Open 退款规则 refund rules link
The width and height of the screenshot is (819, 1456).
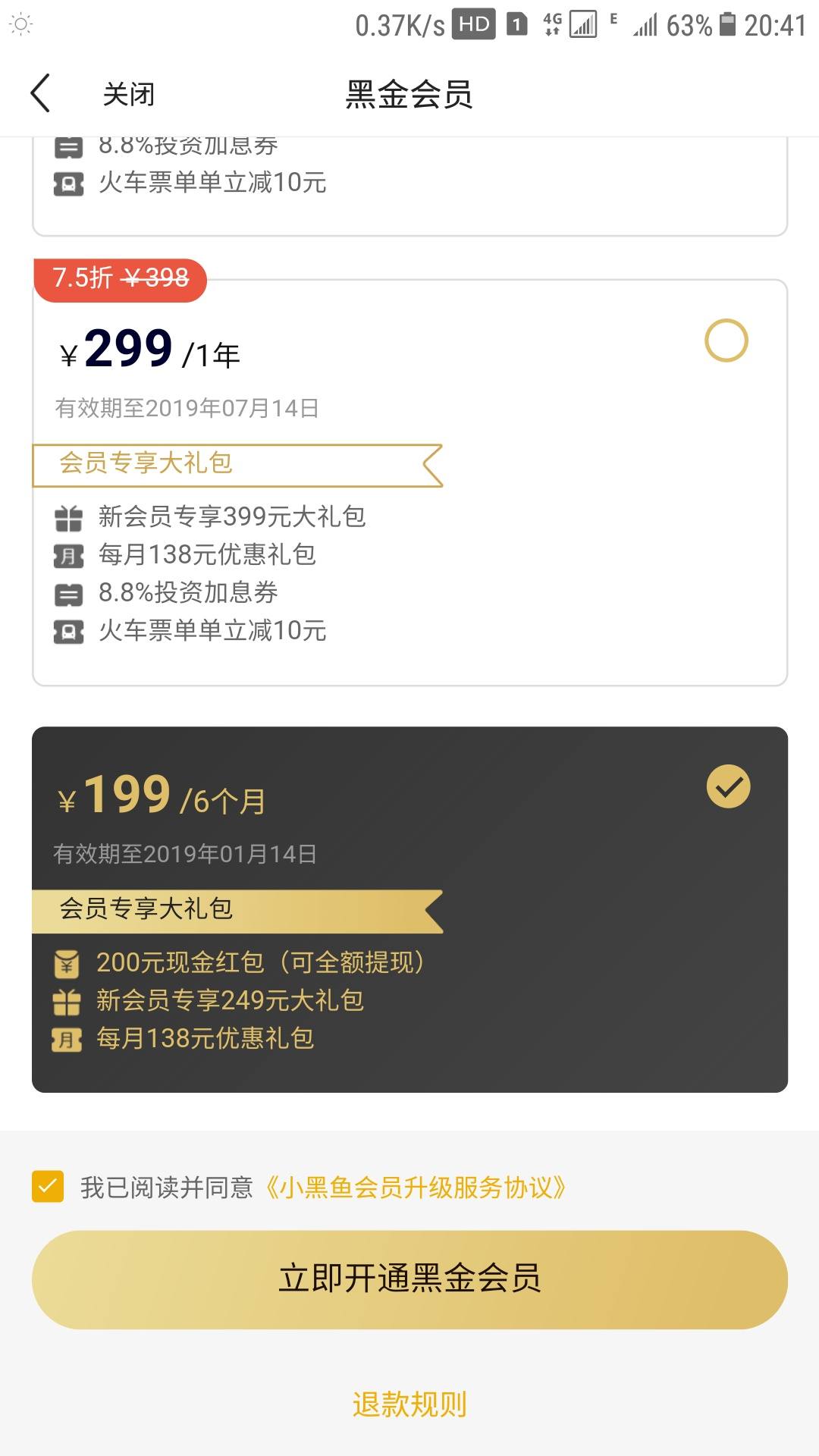coord(409,1404)
